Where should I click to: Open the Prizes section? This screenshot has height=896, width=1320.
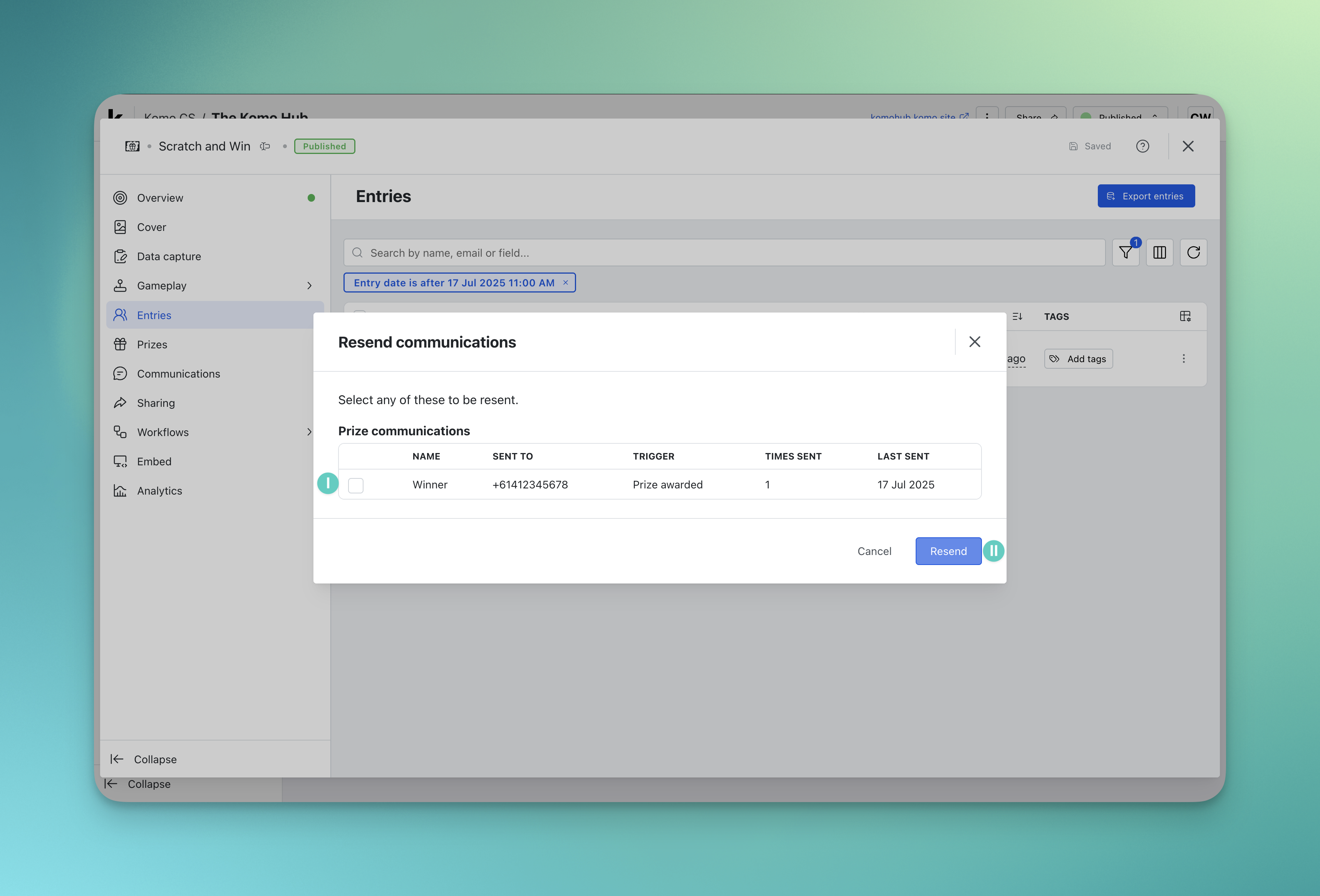click(x=152, y=344)
